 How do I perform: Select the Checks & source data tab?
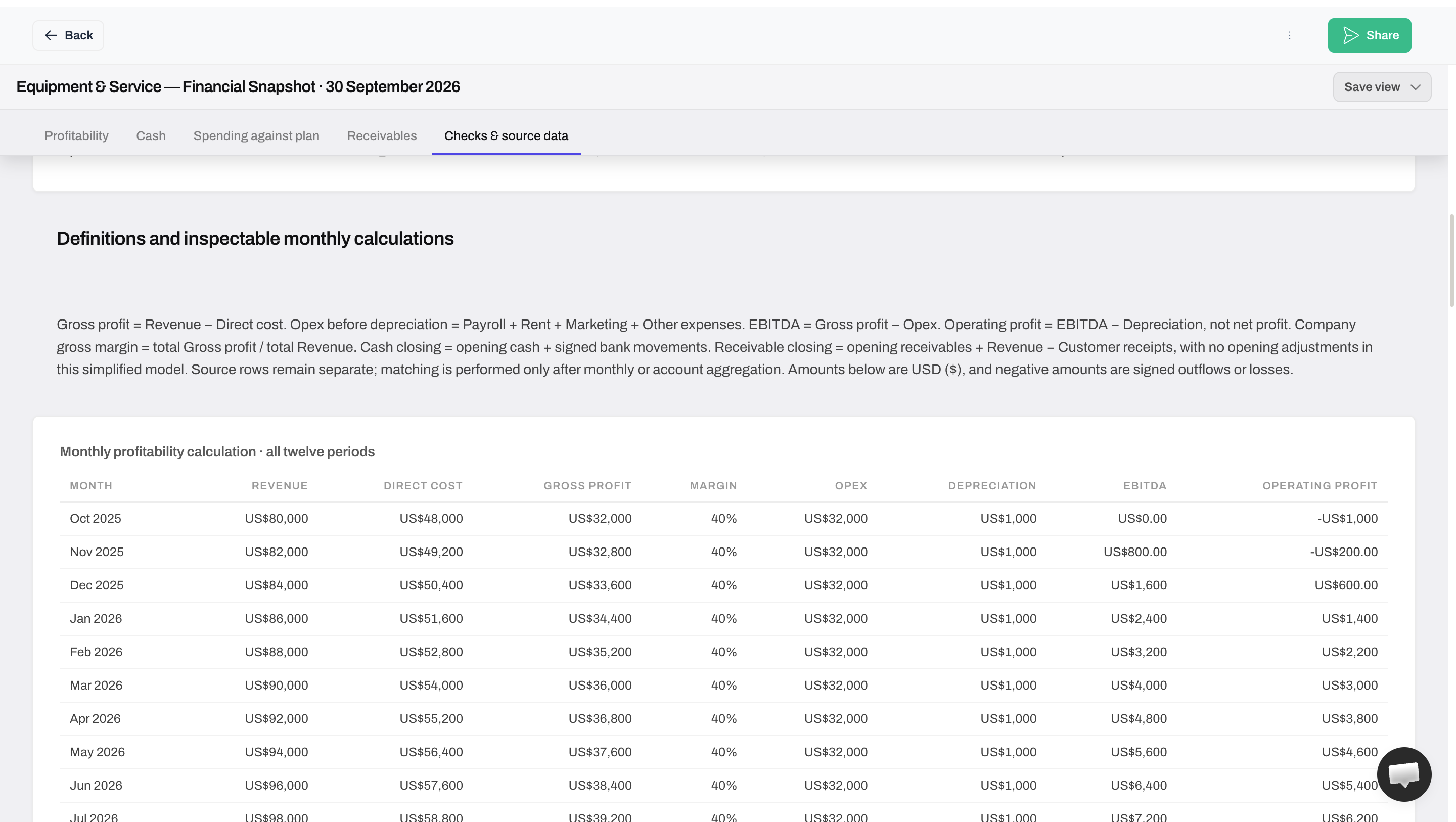506,135
